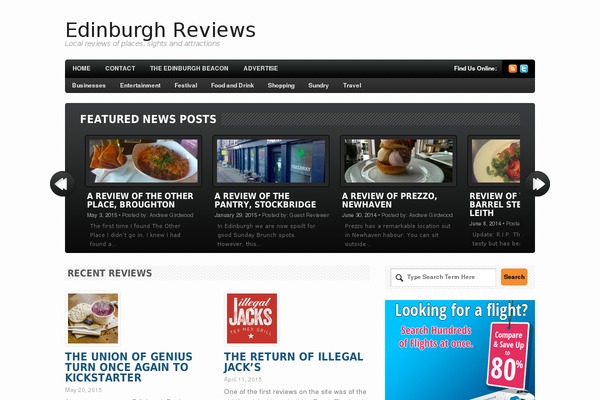Open The Edinburgh Beacon menu item
Viewport: 600px width, 400px height.
pyautogui.click(x=189, y=69)
